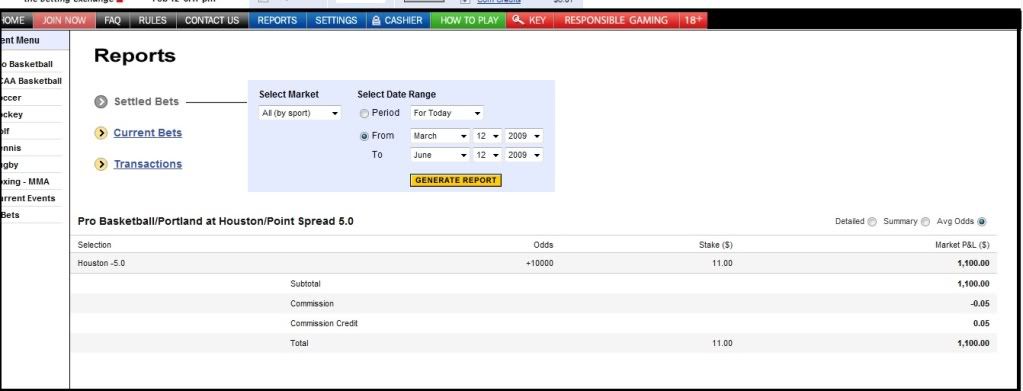Open the To month dropdown showing June
This screenshot has height=391, width=1023.
coord(440,155)
